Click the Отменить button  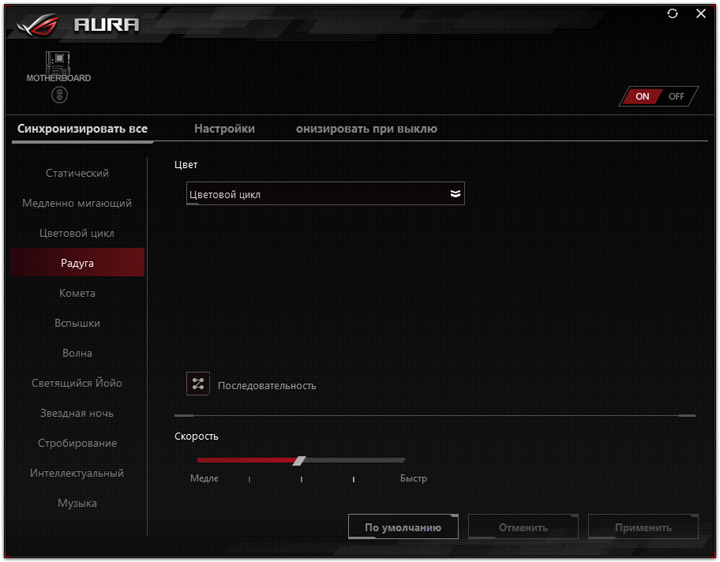point(523,527)
